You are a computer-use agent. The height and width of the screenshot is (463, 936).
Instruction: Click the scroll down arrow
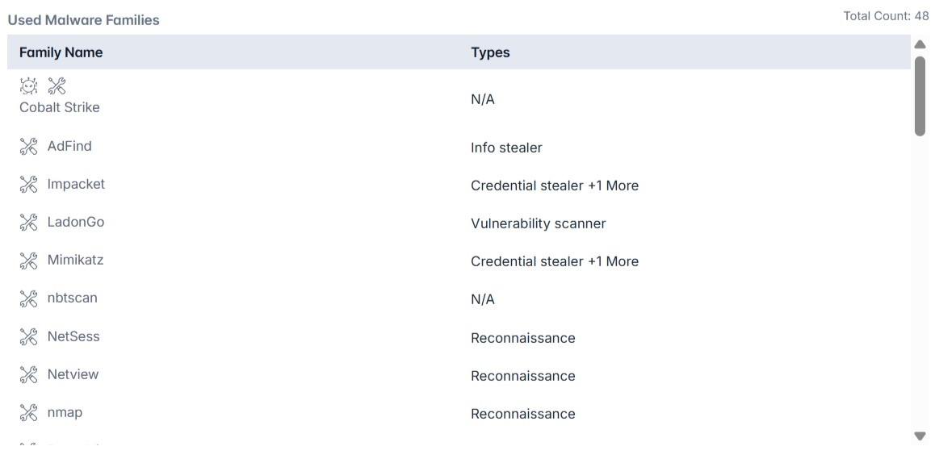click(920, 436)
